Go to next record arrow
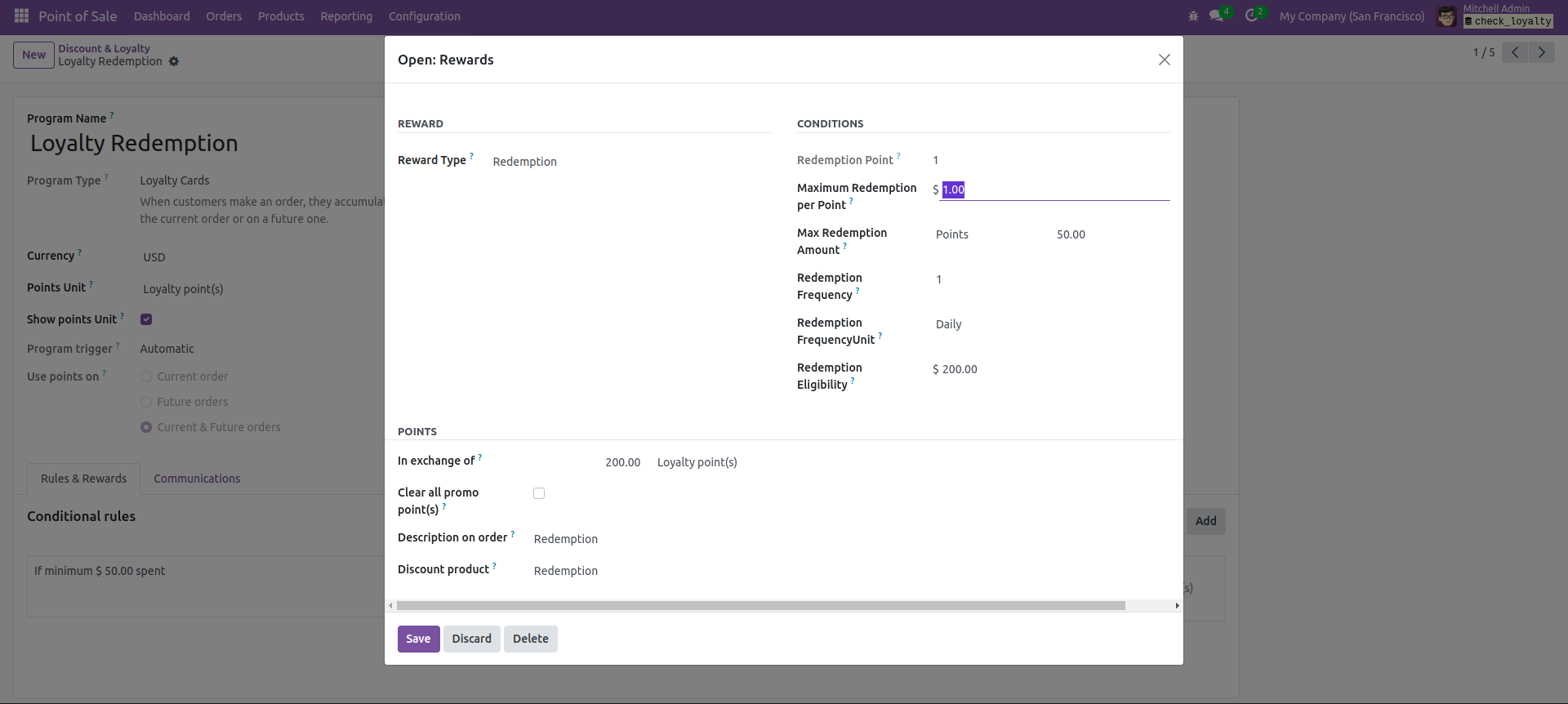The height and width of the screenshot is (704, 1568). pos(1541,53)
